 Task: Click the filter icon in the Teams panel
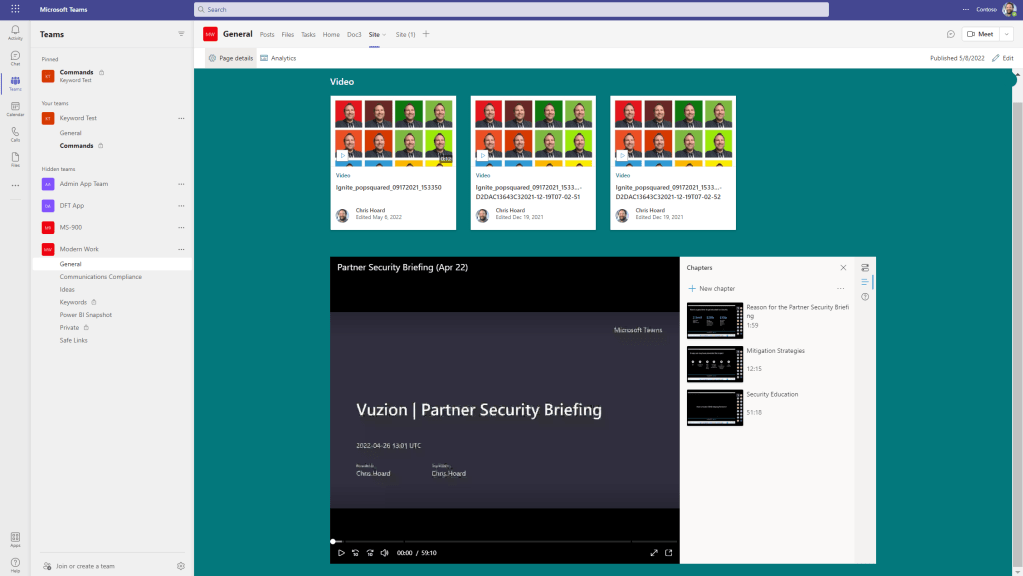(x=181, y=34)
